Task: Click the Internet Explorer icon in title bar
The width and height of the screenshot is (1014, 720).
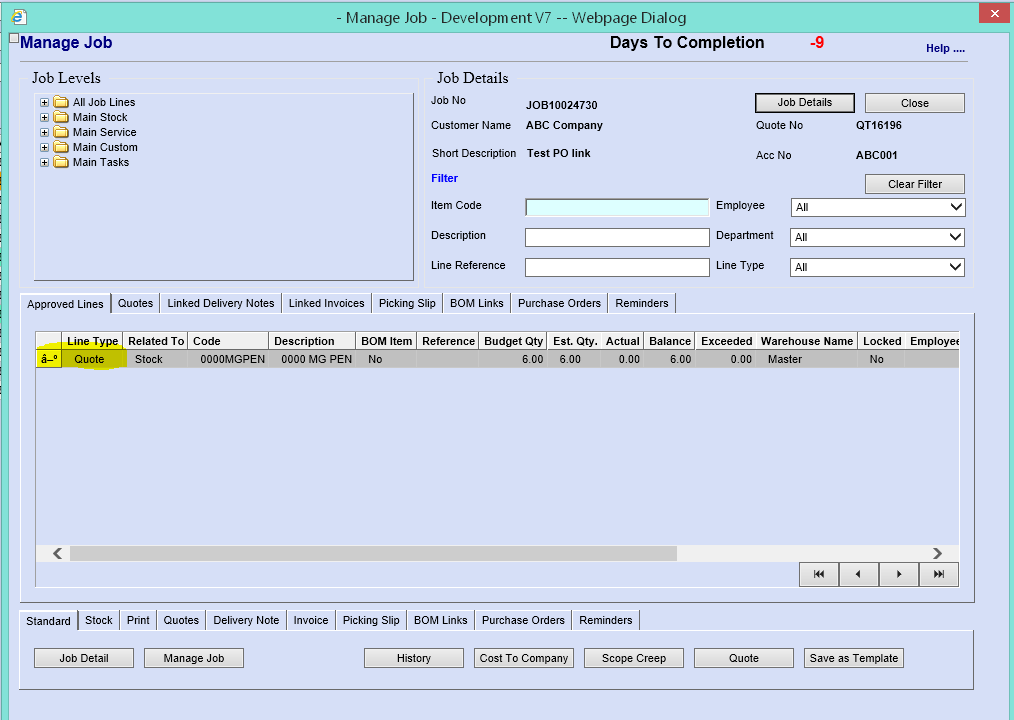Action: tap(18, 16)
